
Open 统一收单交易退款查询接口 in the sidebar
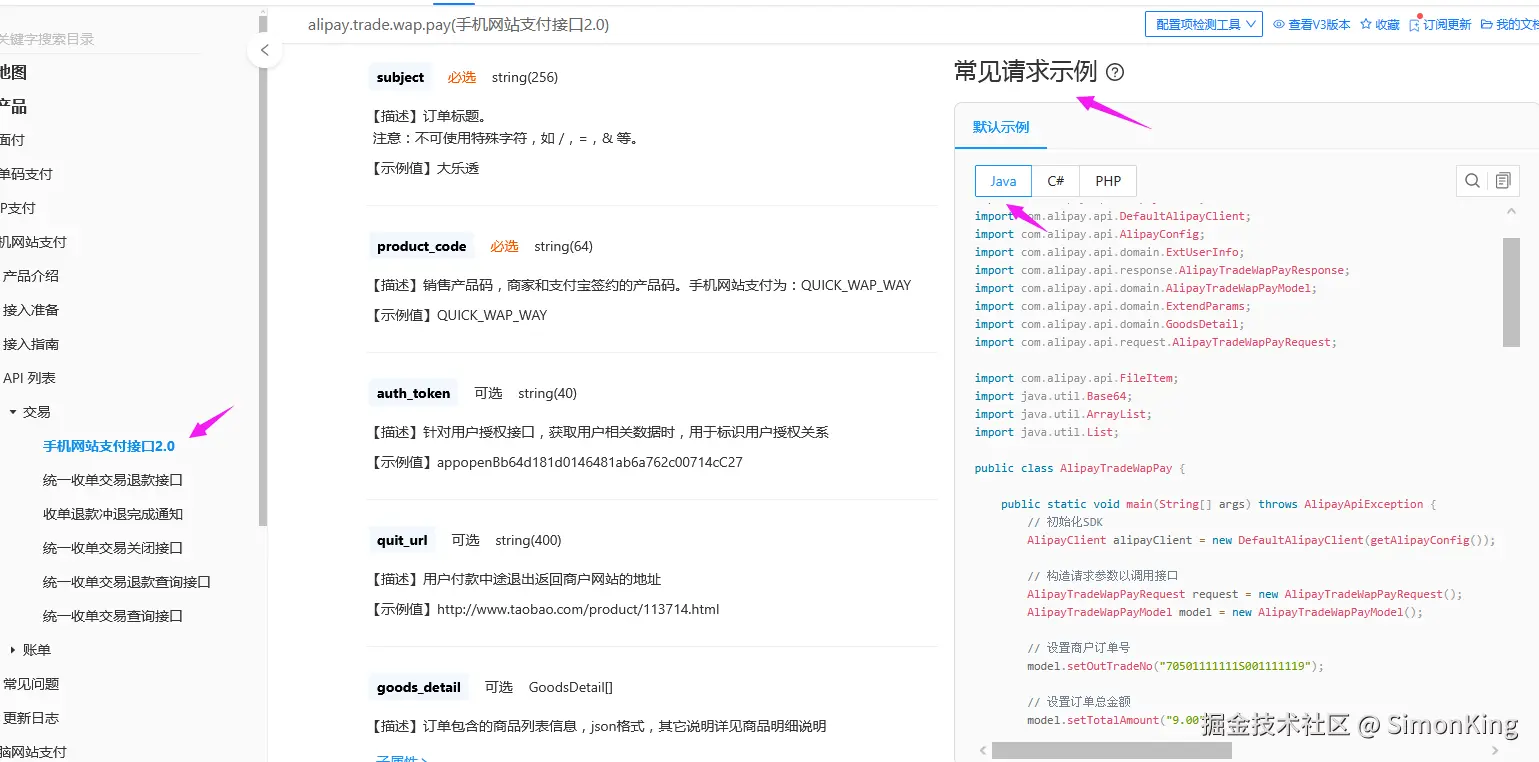click(x=127, y=582)
